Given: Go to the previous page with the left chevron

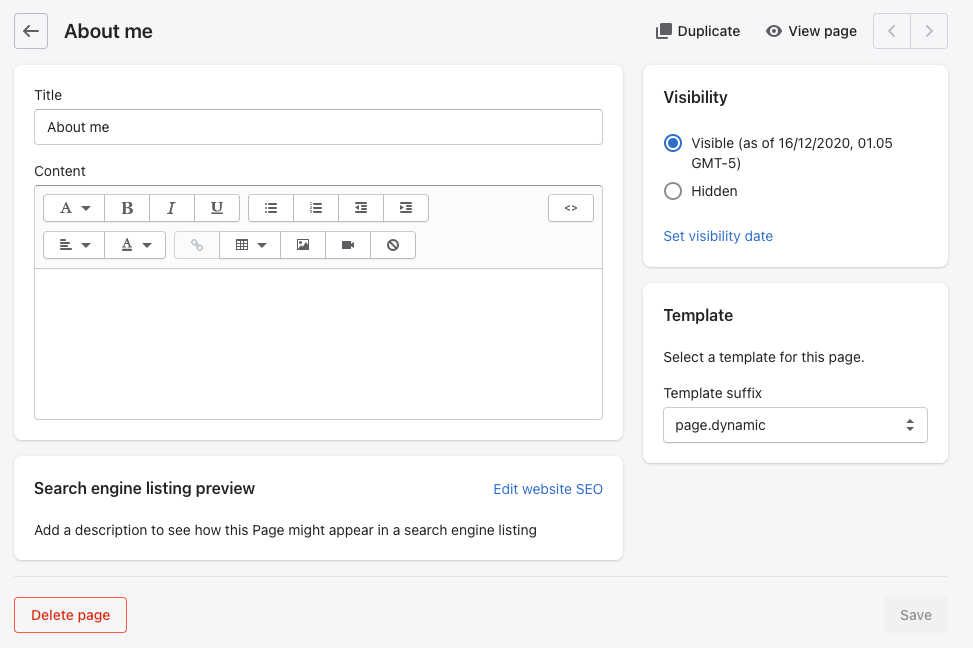Looking at the screenshot, I should 892,31.
